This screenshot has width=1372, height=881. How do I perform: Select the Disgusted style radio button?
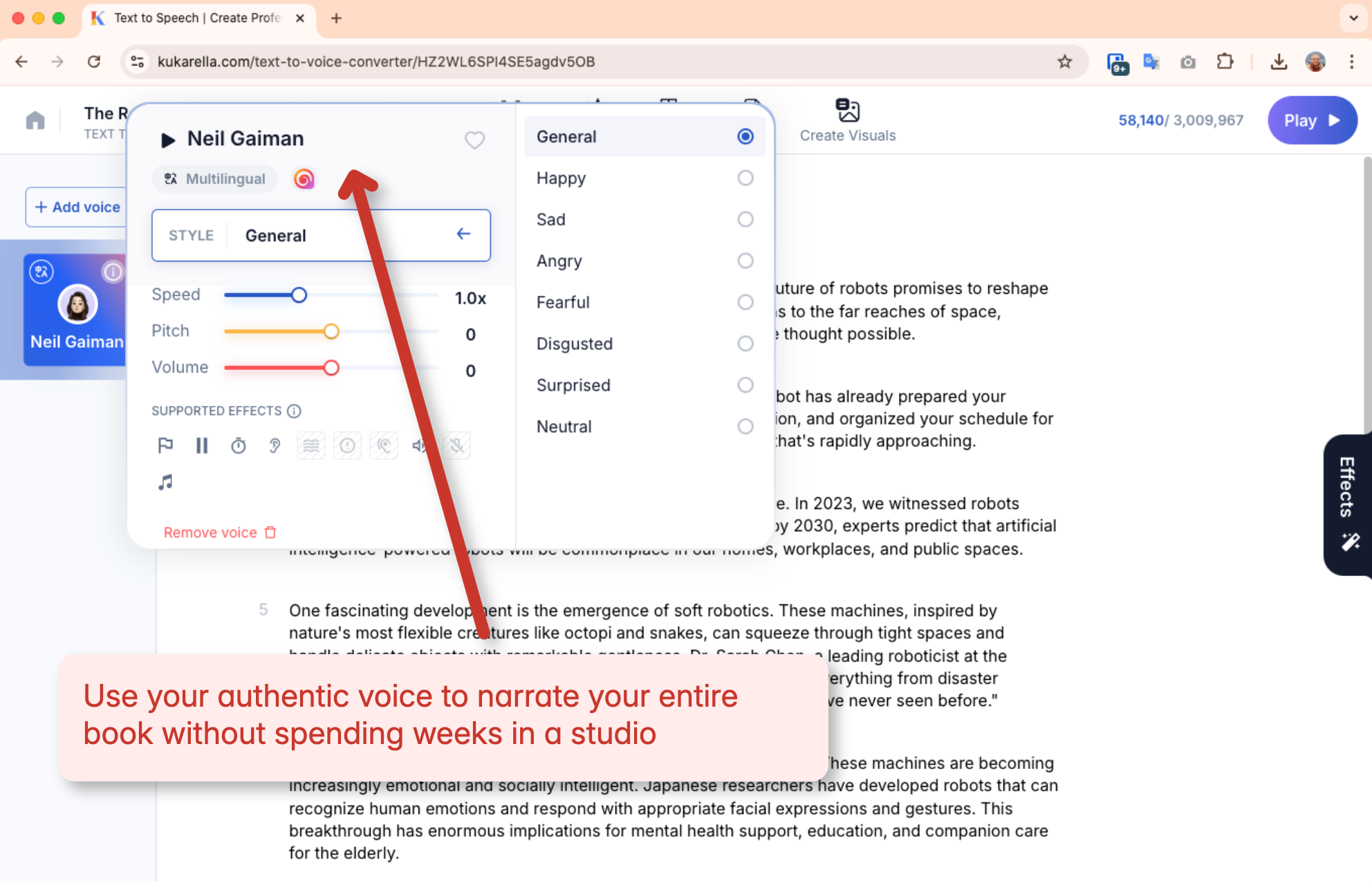[745, 344]
